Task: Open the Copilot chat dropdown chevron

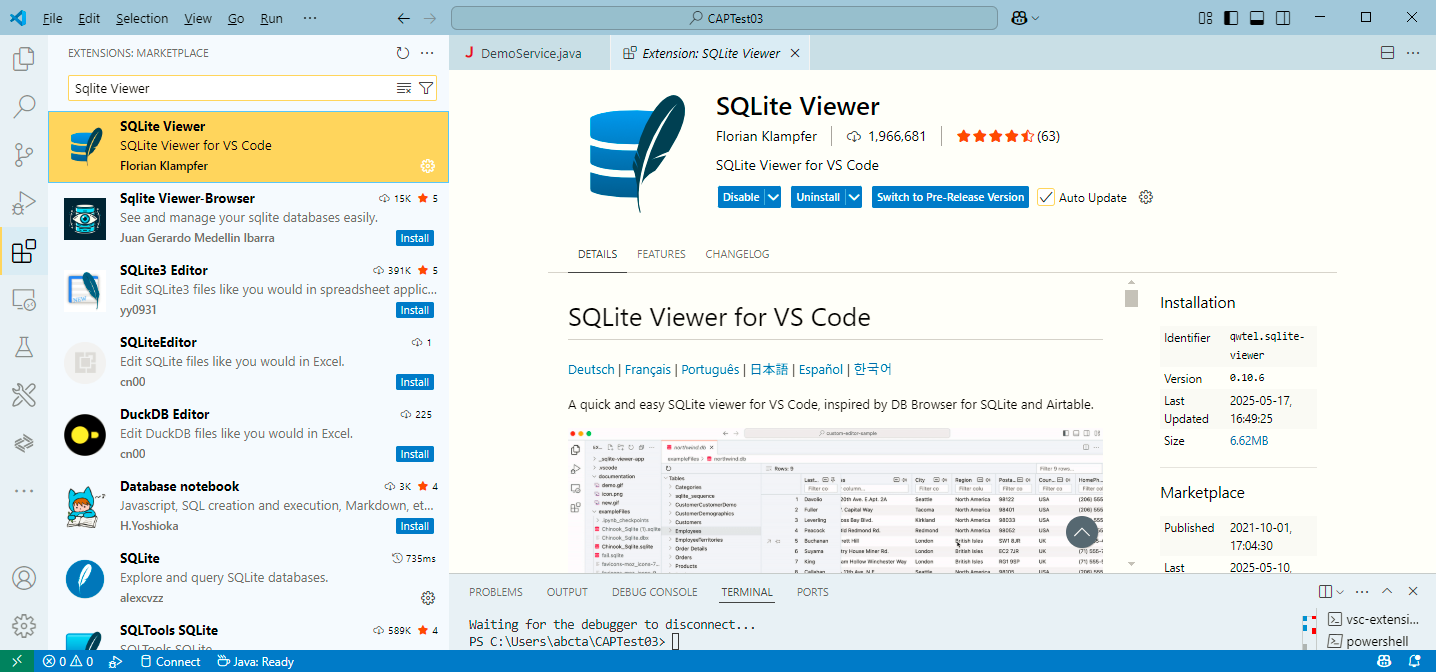Action: coord(1035,18)
